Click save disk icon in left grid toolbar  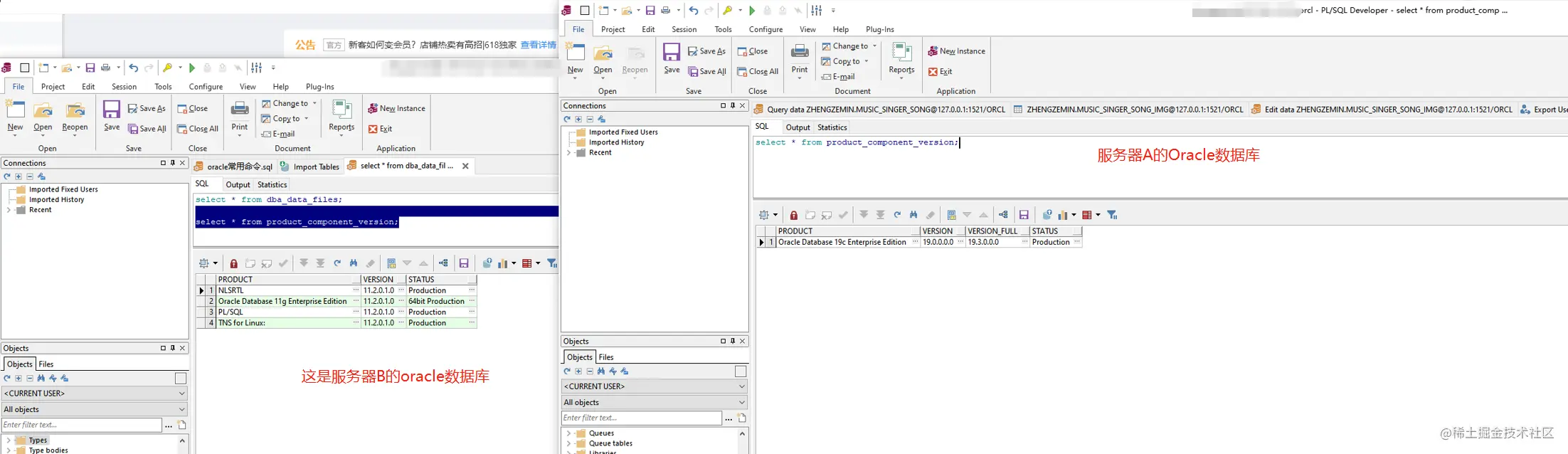(x=464, y=263)
